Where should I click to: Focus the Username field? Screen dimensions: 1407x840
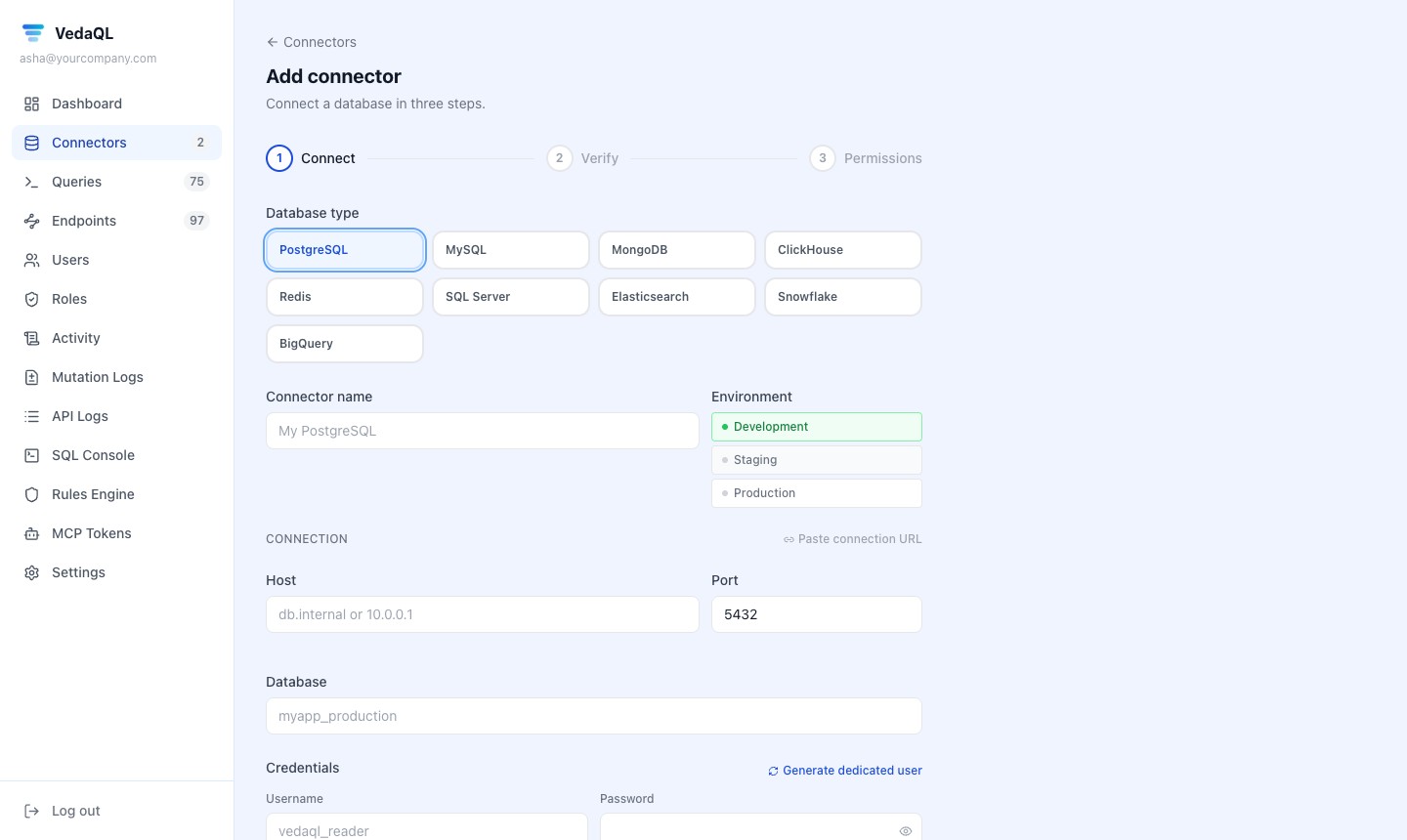coord(427,827)
